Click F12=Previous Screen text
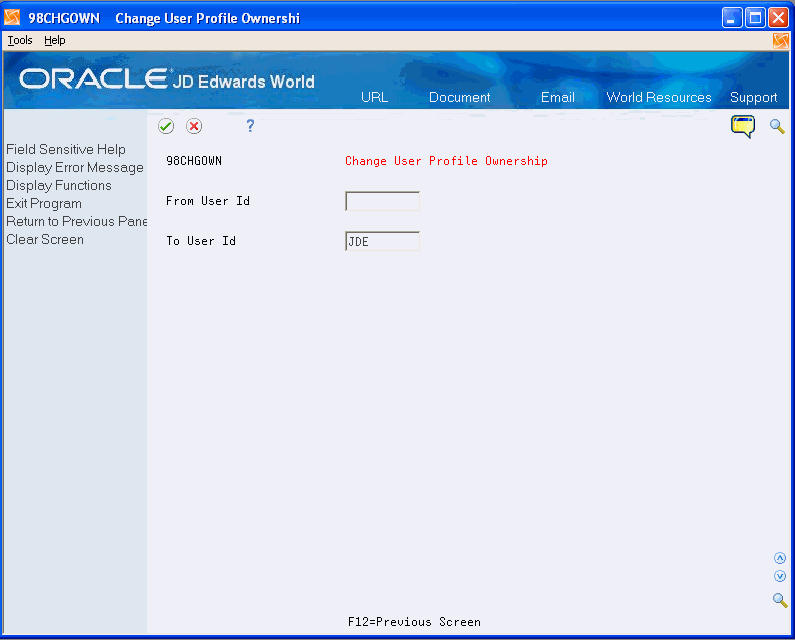 pyautogui.click(x=414, y=622)
